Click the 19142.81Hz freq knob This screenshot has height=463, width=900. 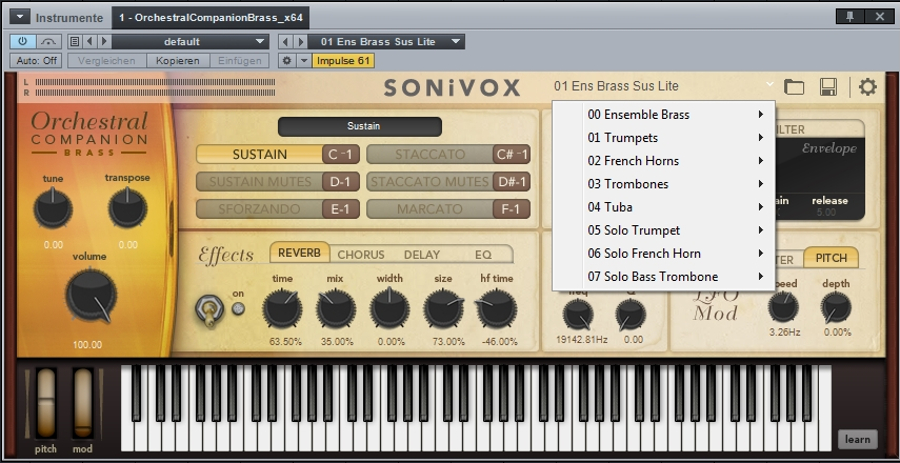point(578,314)
